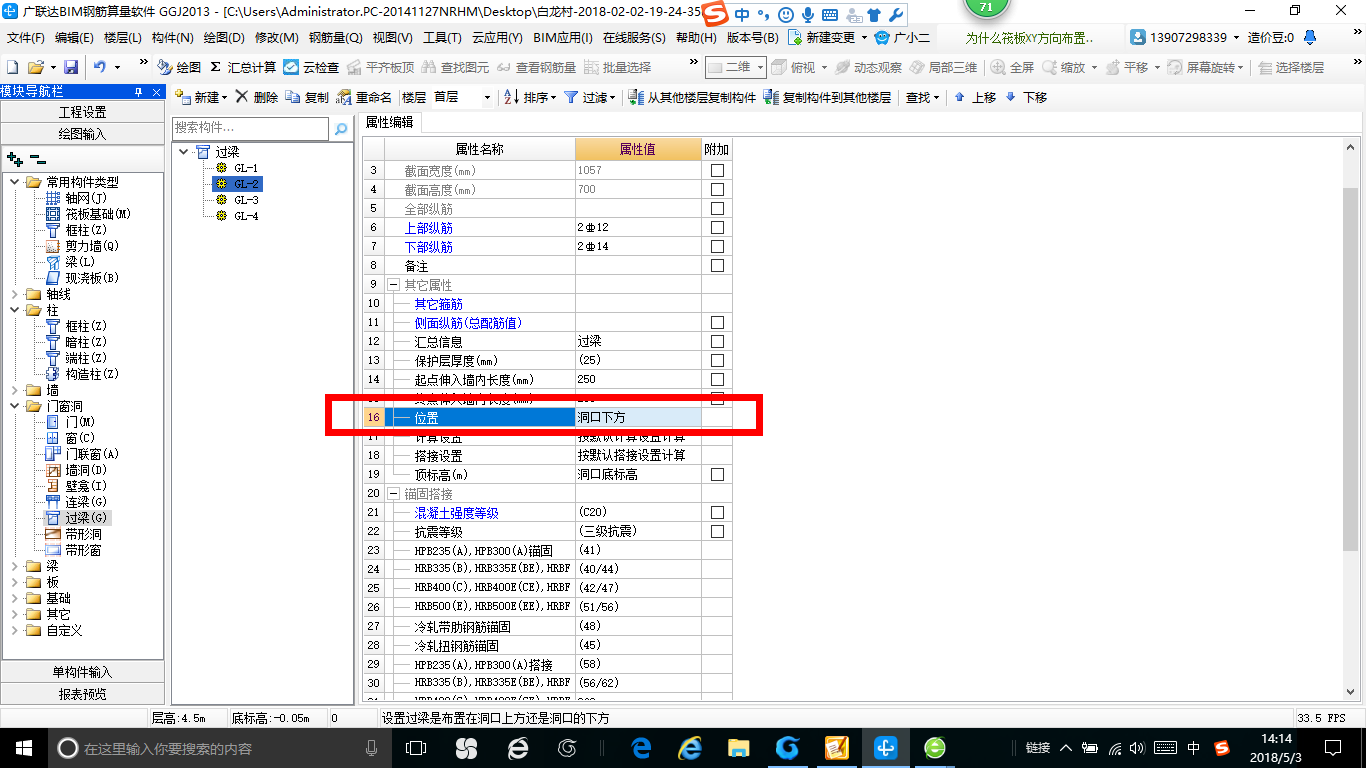Run 汇总计算 summary calculation
The height and width of the screenshot is (768, 1366).
click(x=243, y=67)
